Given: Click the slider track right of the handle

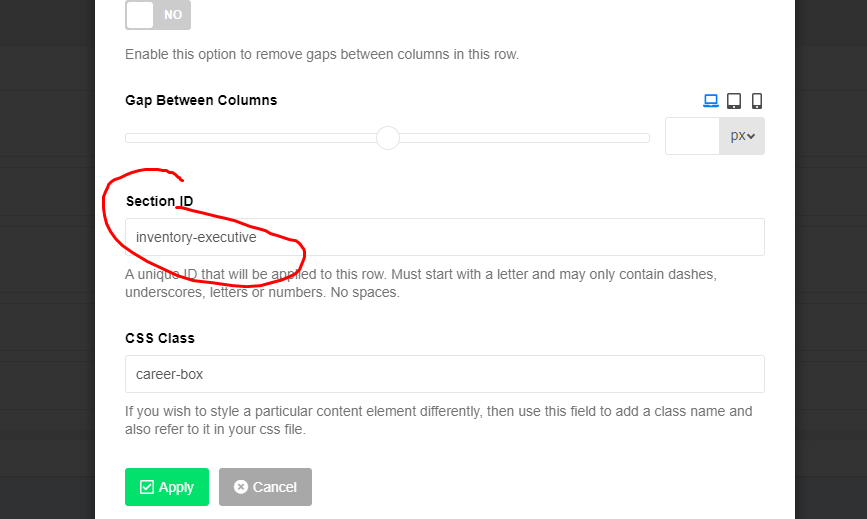Looking at the screenshot, I should tap(524, 138).
